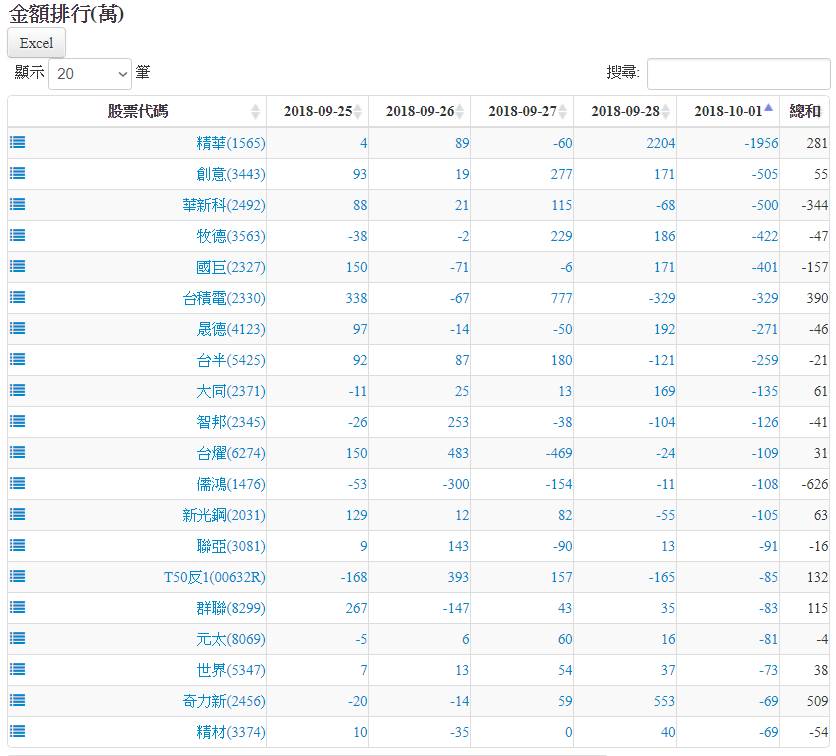Click the list icon beside T50反1(00632R)
The image size is (836, 756).
click(x=18, y=576)
